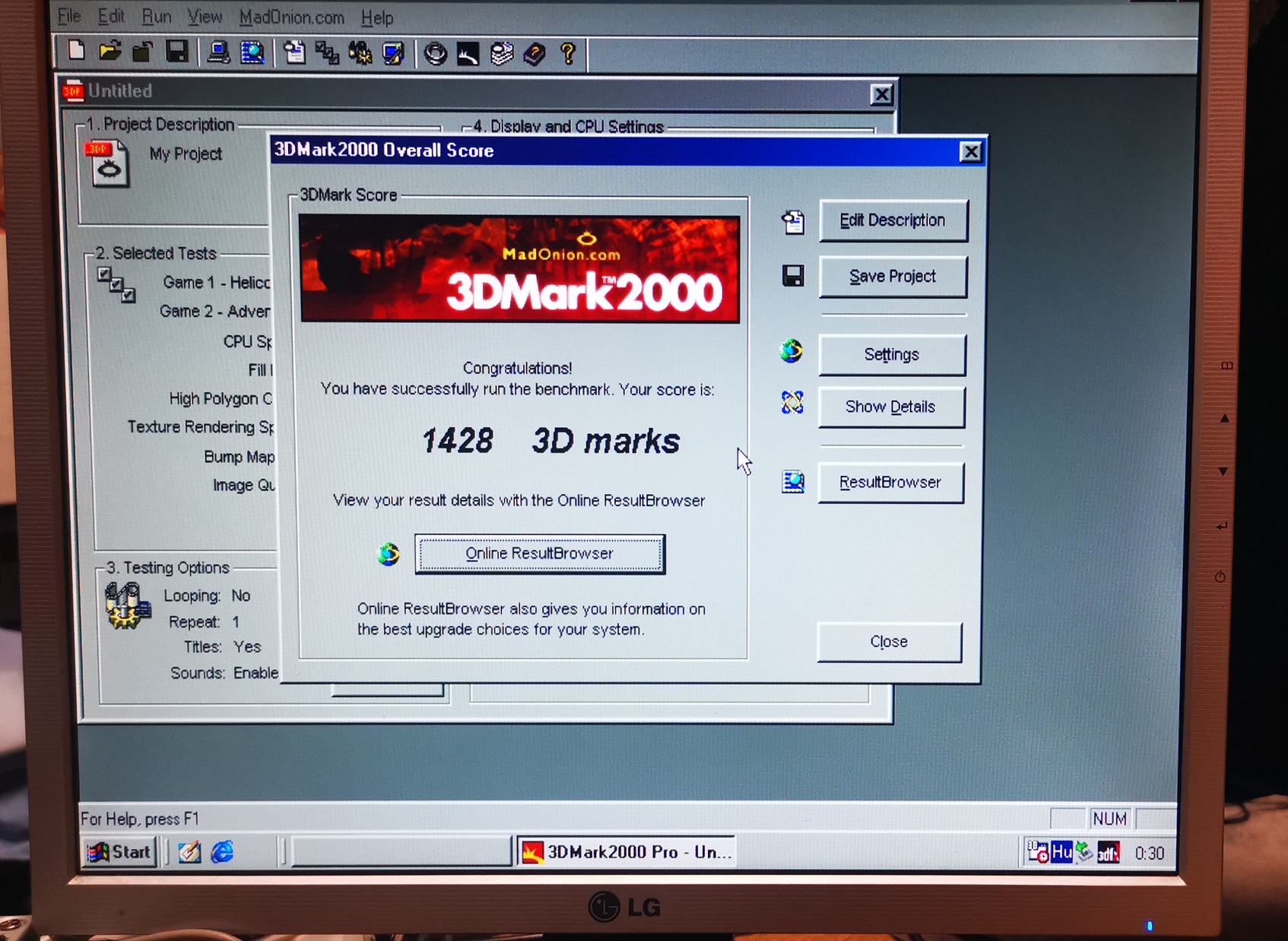Click the Save floppy disk toolbar icon

(177, 52)
